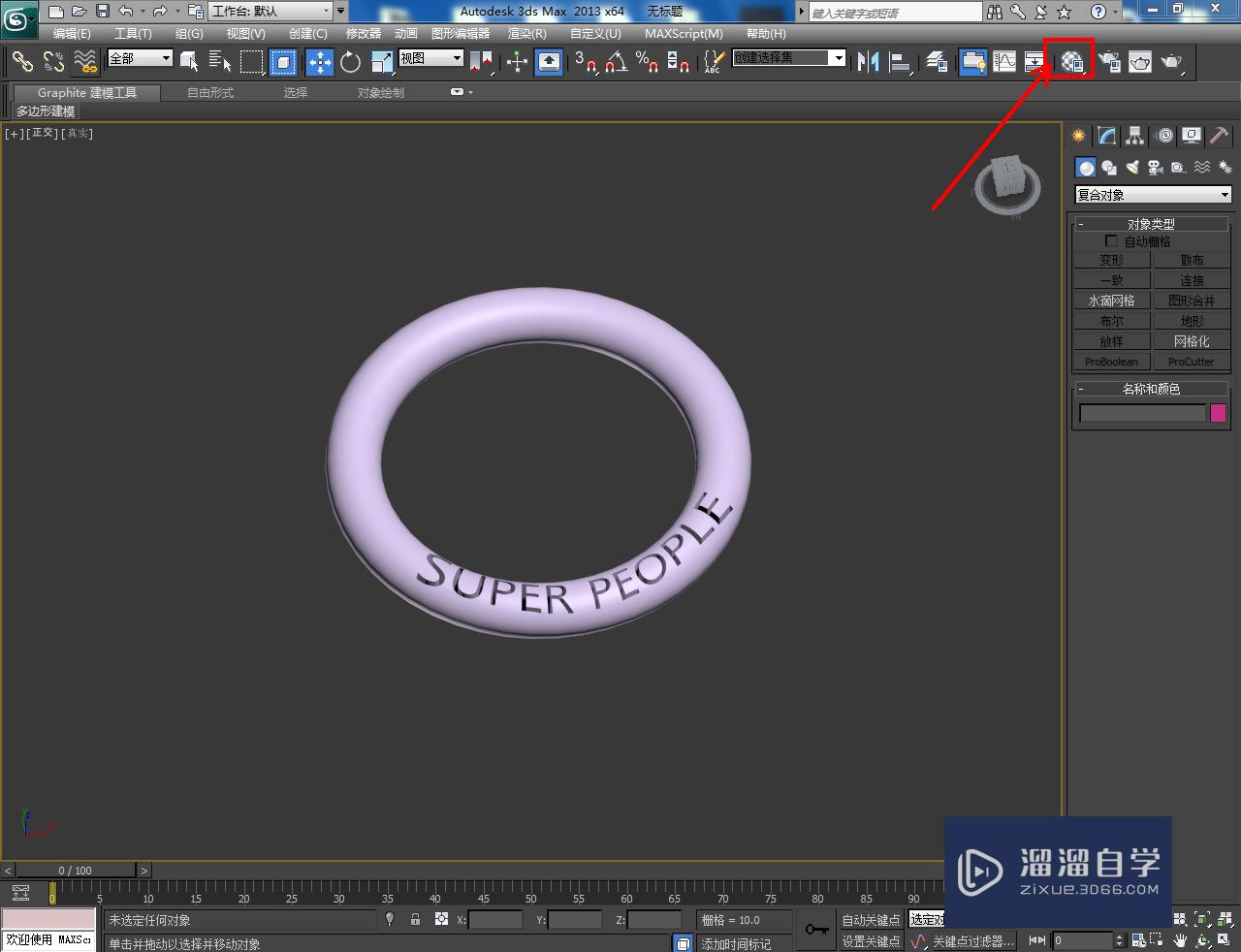Open the 渲染(R) menu
The height and width of the screenshot is (952, 1241).
click(x=526, y=33)
